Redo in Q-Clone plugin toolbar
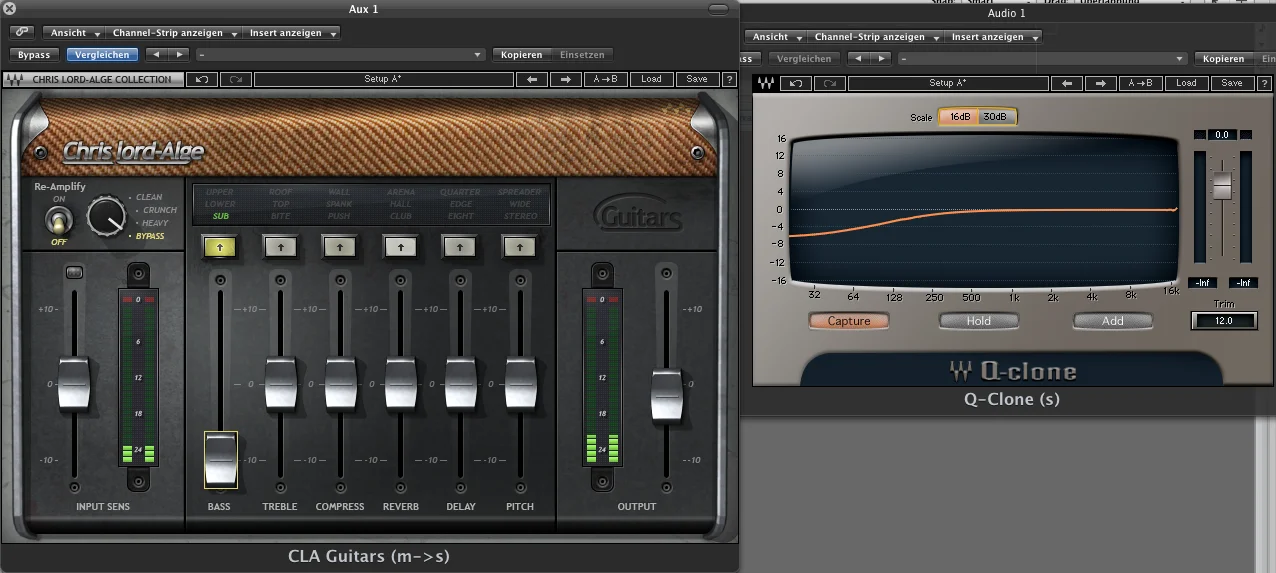The image size is (1276, 573). coord(830,83)
